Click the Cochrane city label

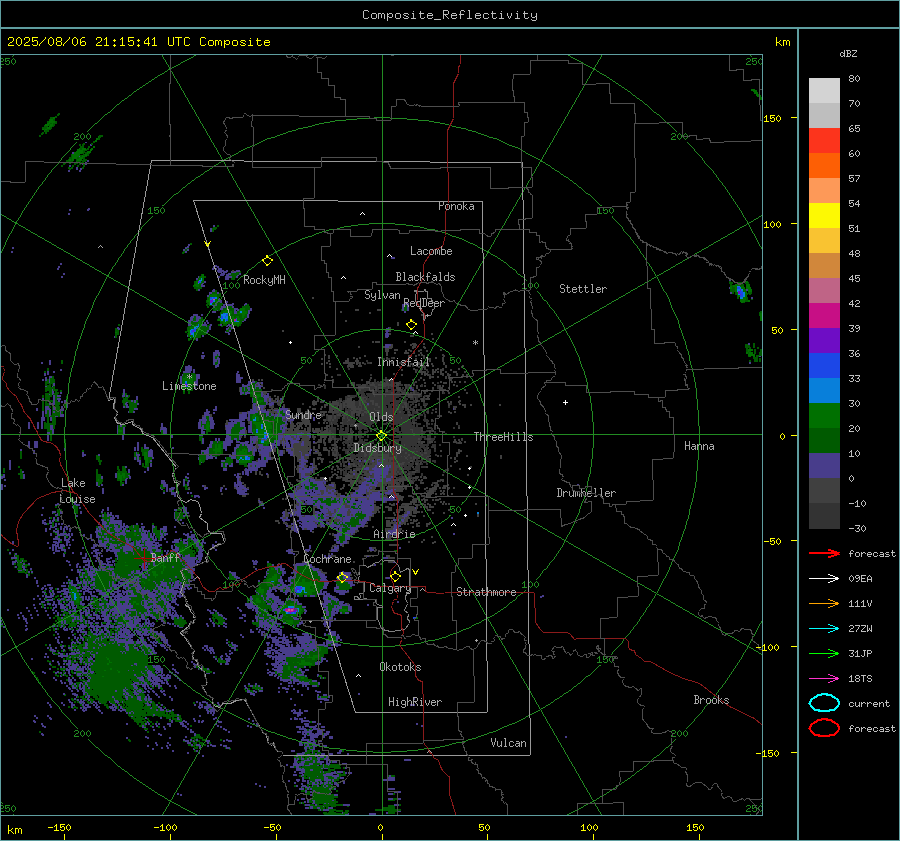click(x=327, y=559)
